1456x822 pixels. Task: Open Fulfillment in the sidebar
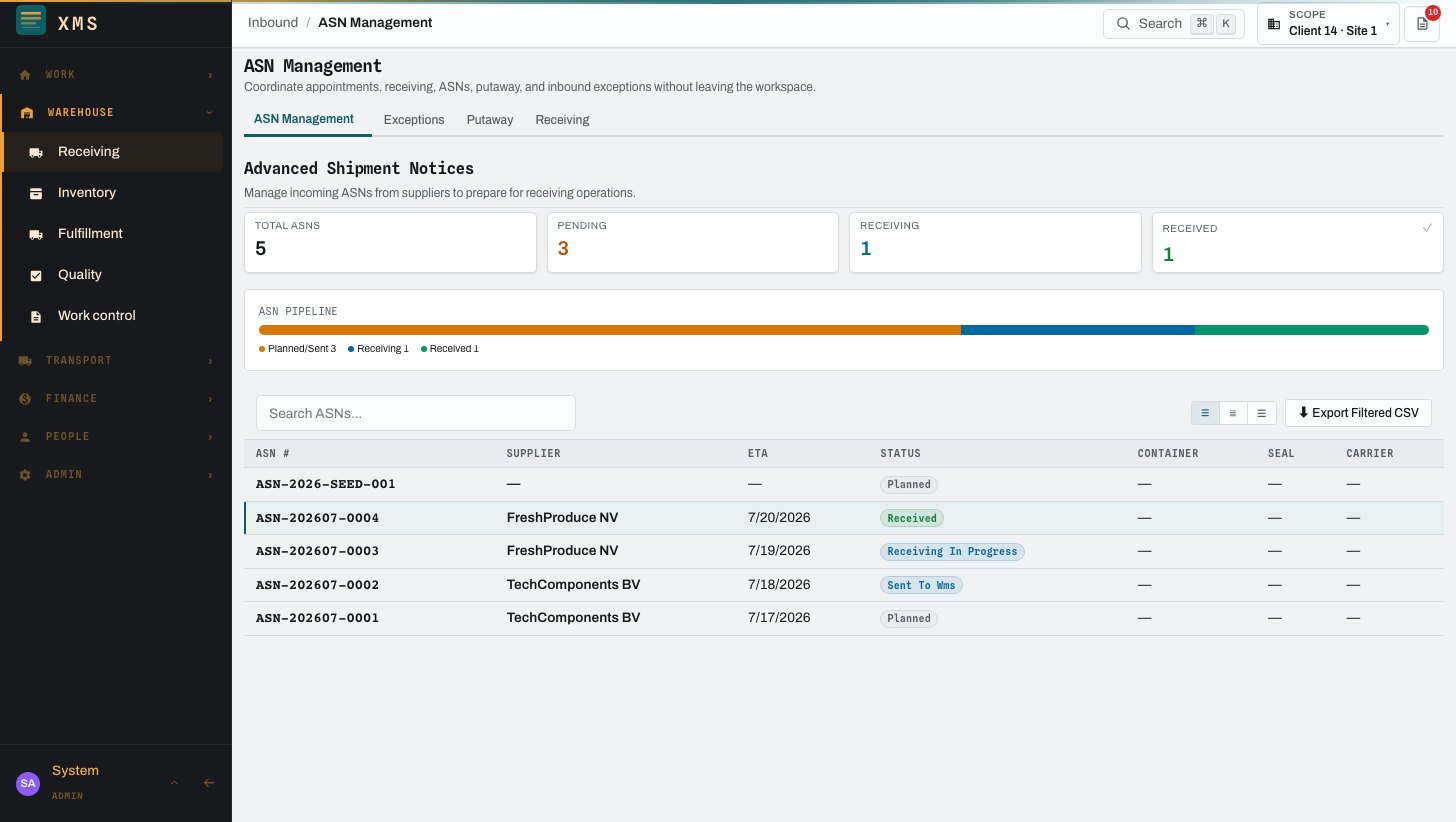click(113, 234)
